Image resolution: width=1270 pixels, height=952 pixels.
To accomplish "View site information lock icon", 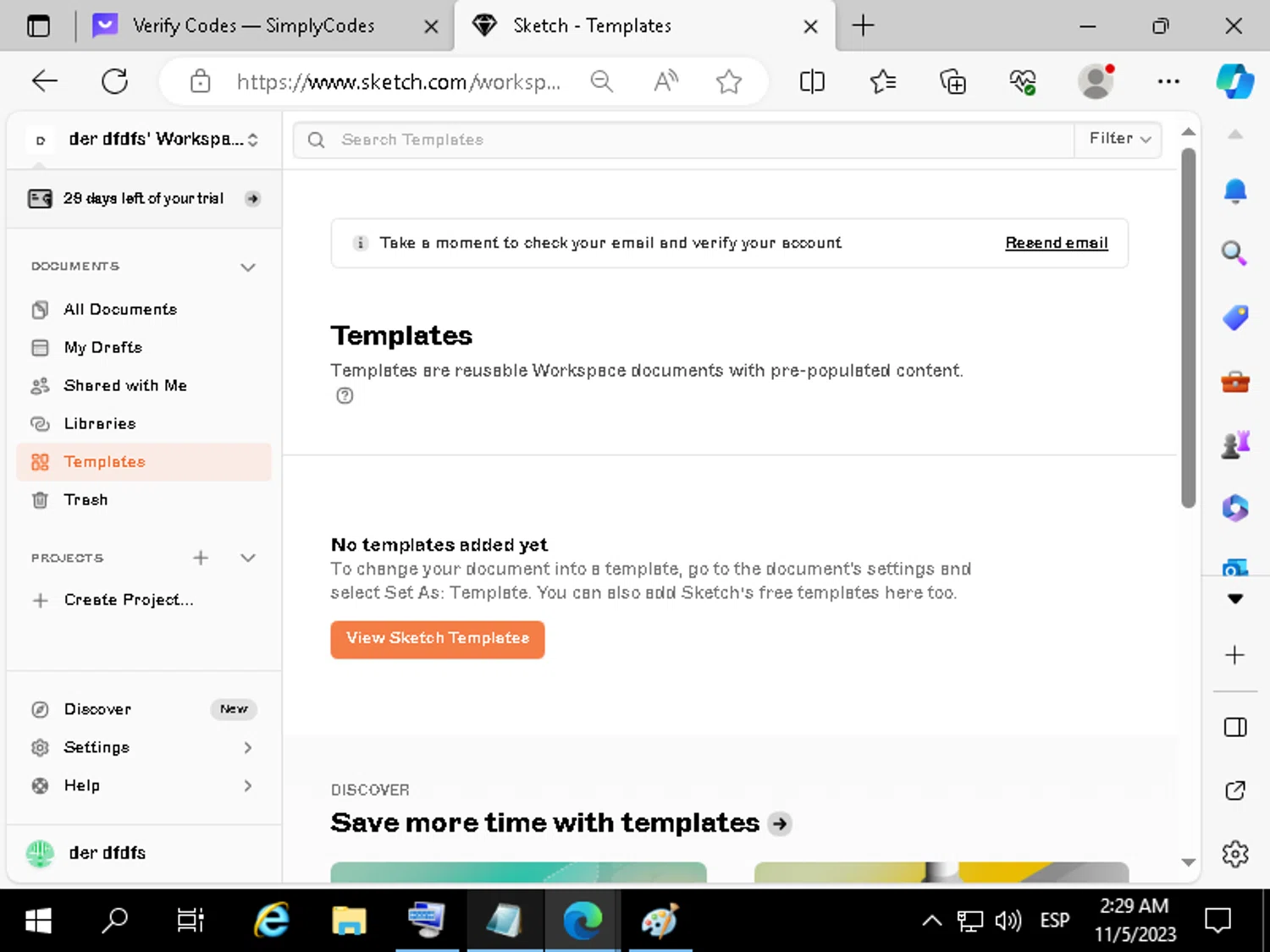I will 201,82.
